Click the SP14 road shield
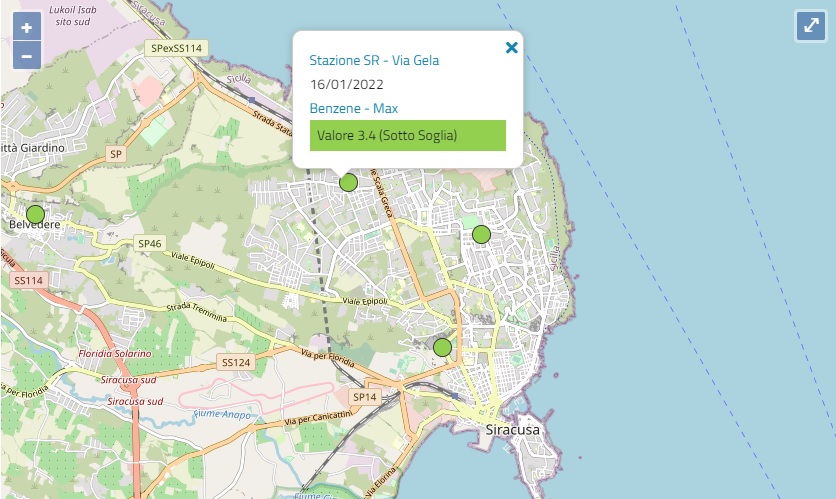This screenshot has width=836, height=499. pos(365,397)
